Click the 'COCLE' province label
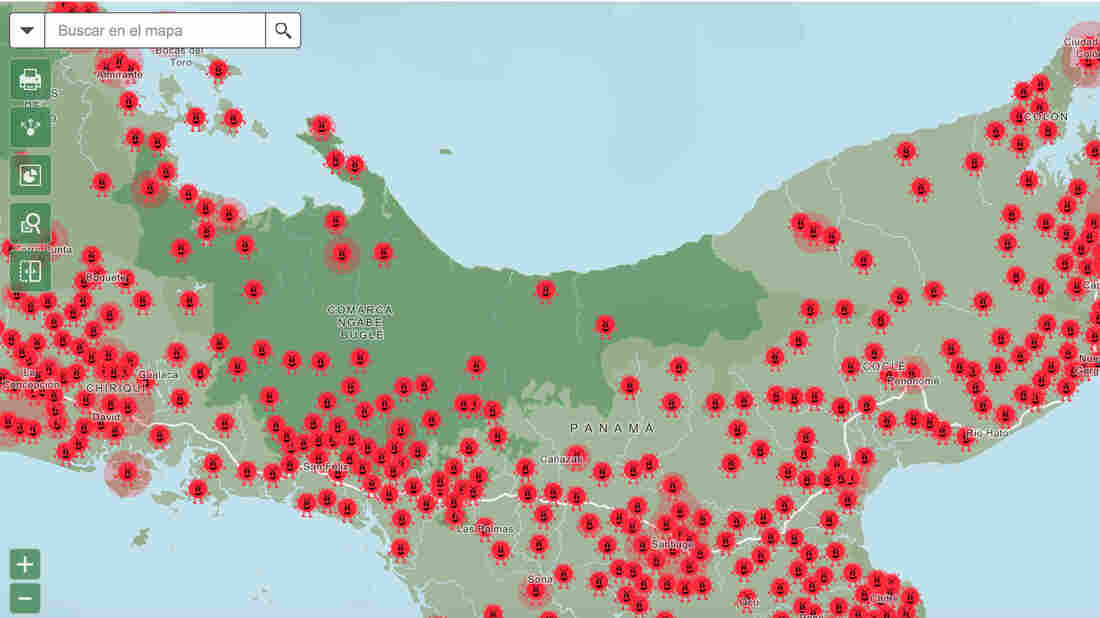 click(884, 366)
